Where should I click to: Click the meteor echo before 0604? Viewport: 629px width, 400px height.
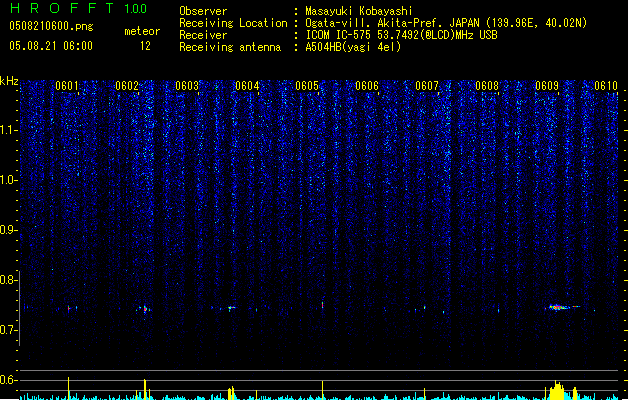coord(231,308)
